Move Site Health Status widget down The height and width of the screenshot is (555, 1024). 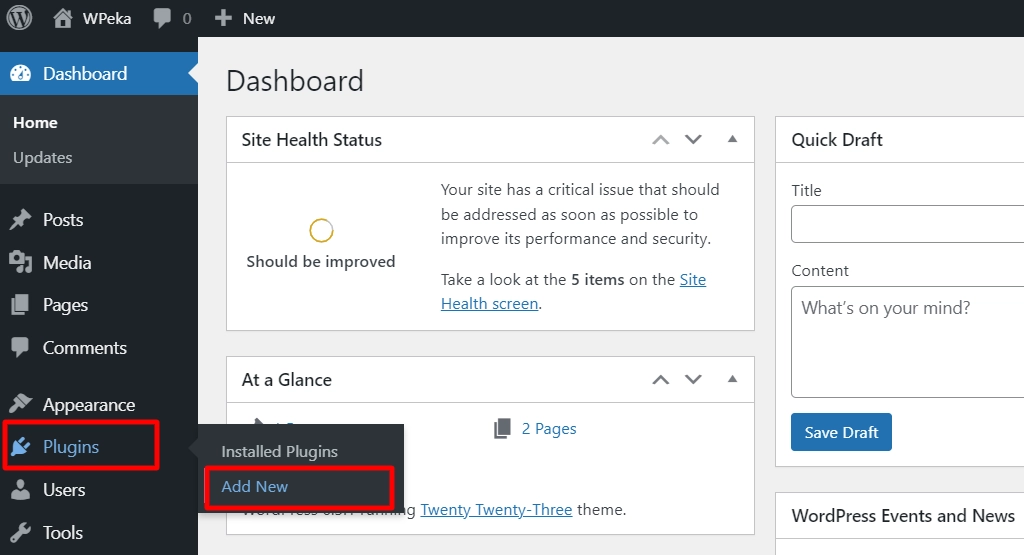[694, 140]
